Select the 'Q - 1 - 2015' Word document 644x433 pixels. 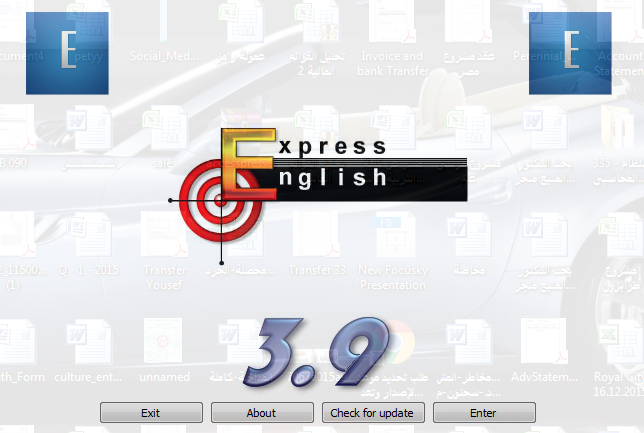[x=88, y=244]
